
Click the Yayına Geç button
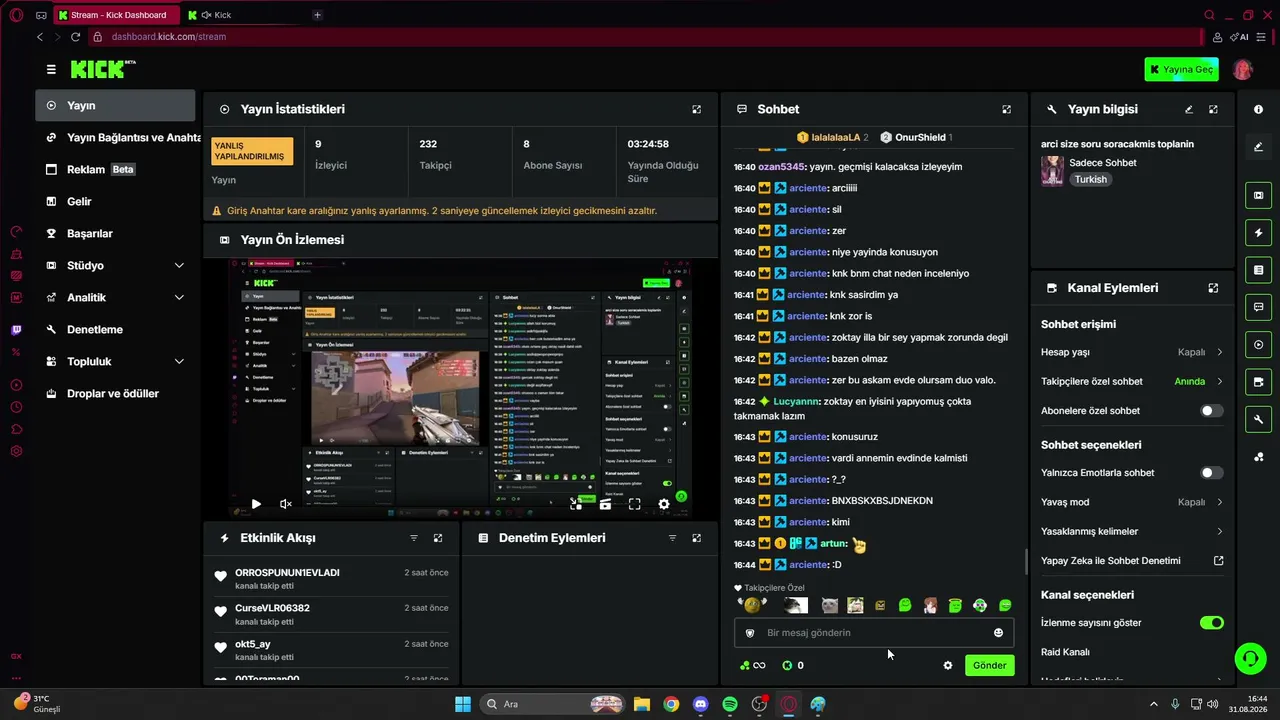click(1181, 69)
